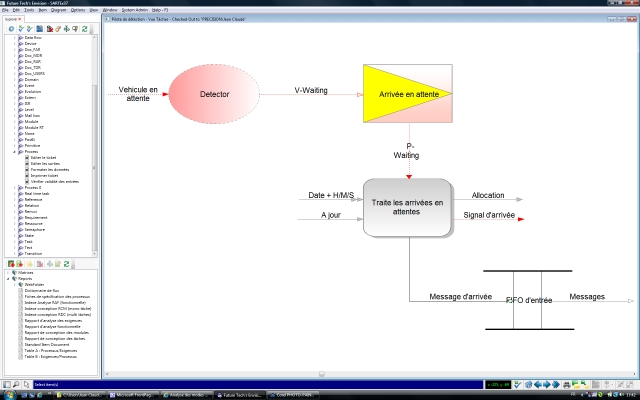Viewport: 640px width, 400px height.
Task: Click the blue double-arrow fast forward icon
Action: pos(556,384)
